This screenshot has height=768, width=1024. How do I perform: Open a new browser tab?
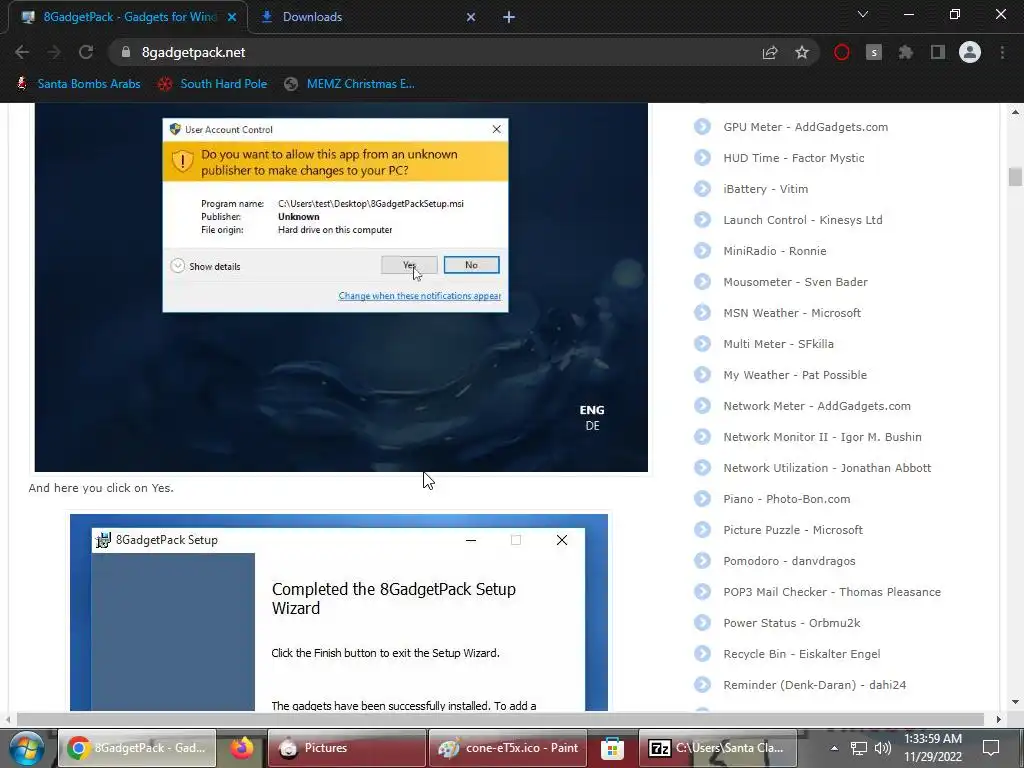pos(509,17)
